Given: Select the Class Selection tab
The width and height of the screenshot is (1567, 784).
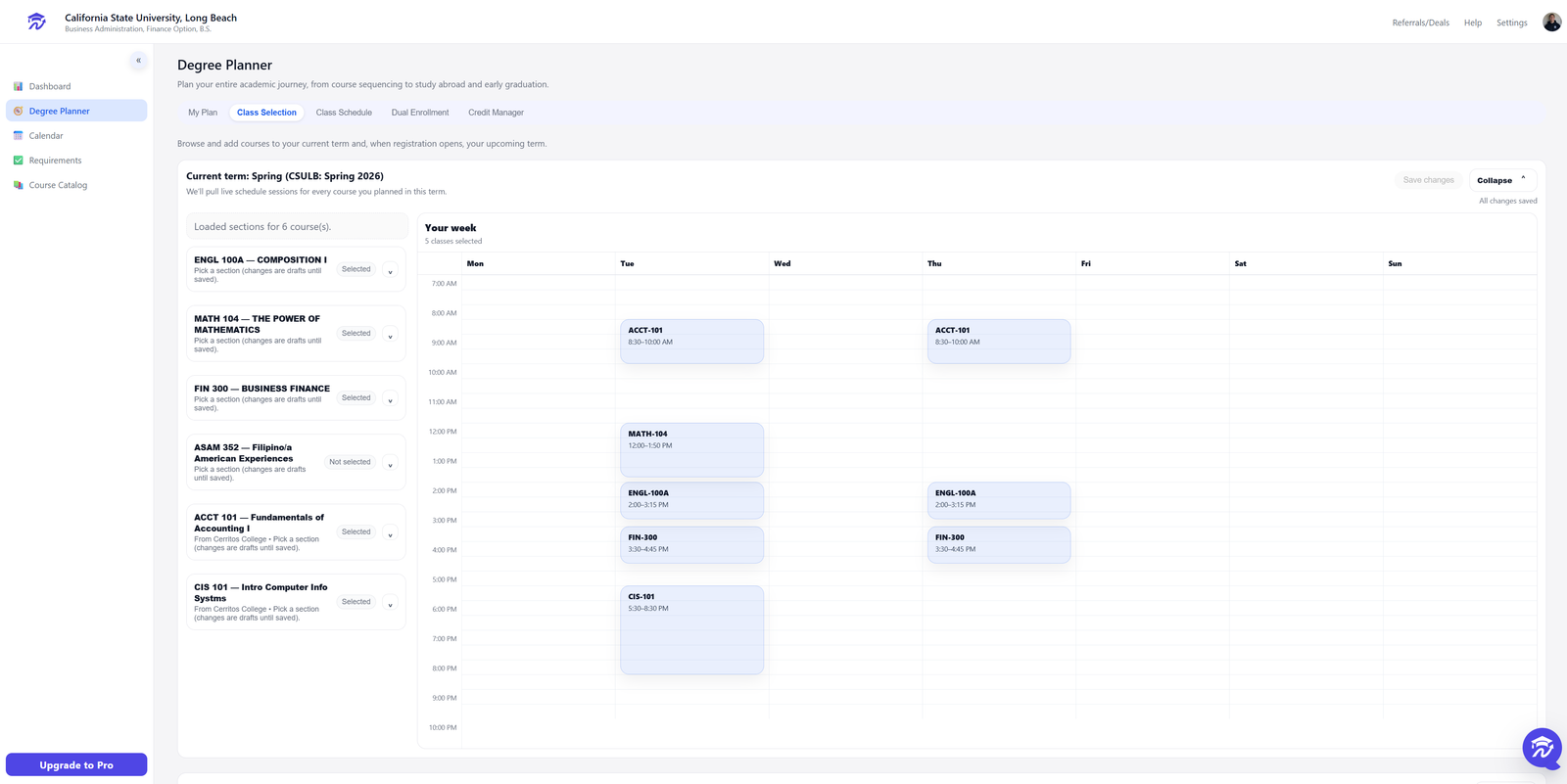Looking at the screenshot, I should tap(266, 113).
